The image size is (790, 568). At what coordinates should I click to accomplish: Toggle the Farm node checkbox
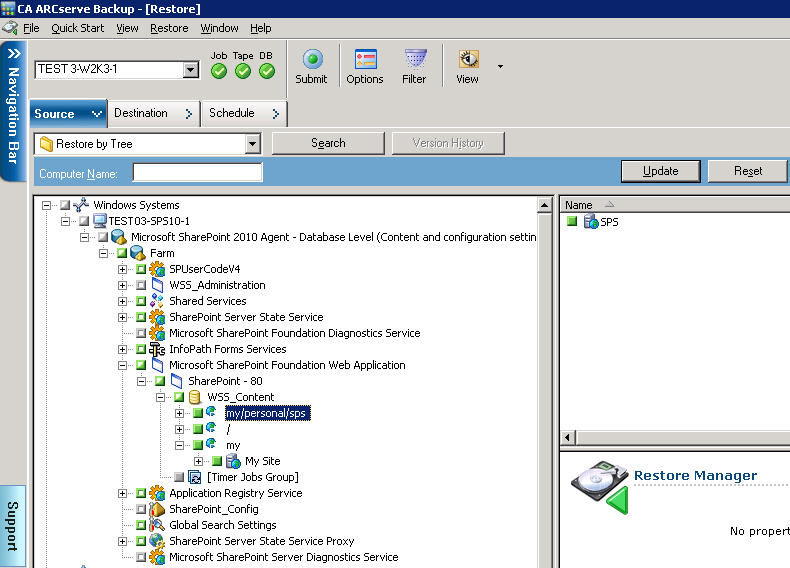(122, 253)
